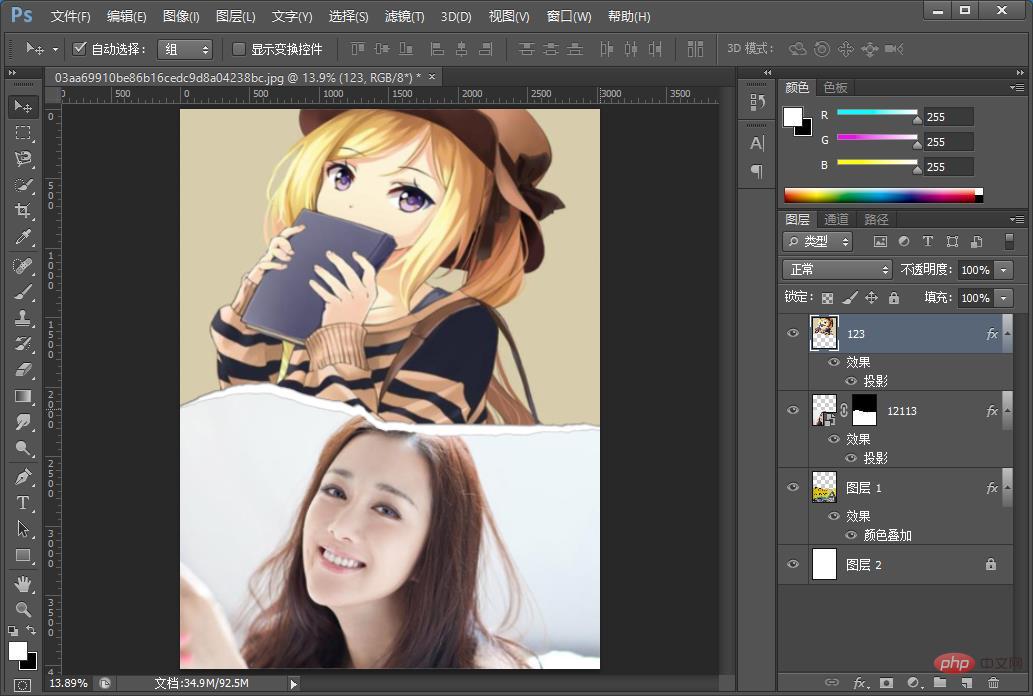
Task: Select the Rectangular Marquee tool
Action: 23,133
